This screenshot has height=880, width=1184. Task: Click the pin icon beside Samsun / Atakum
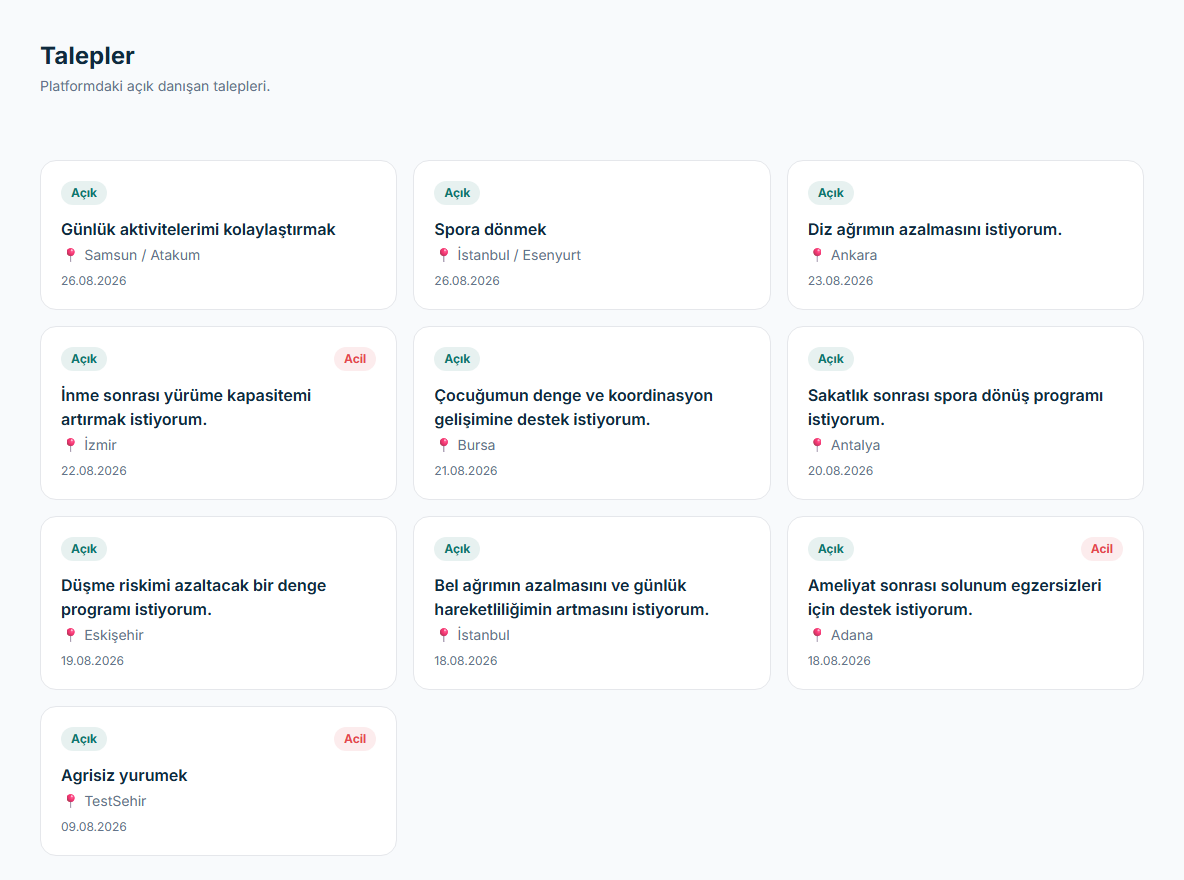[70, 255]
